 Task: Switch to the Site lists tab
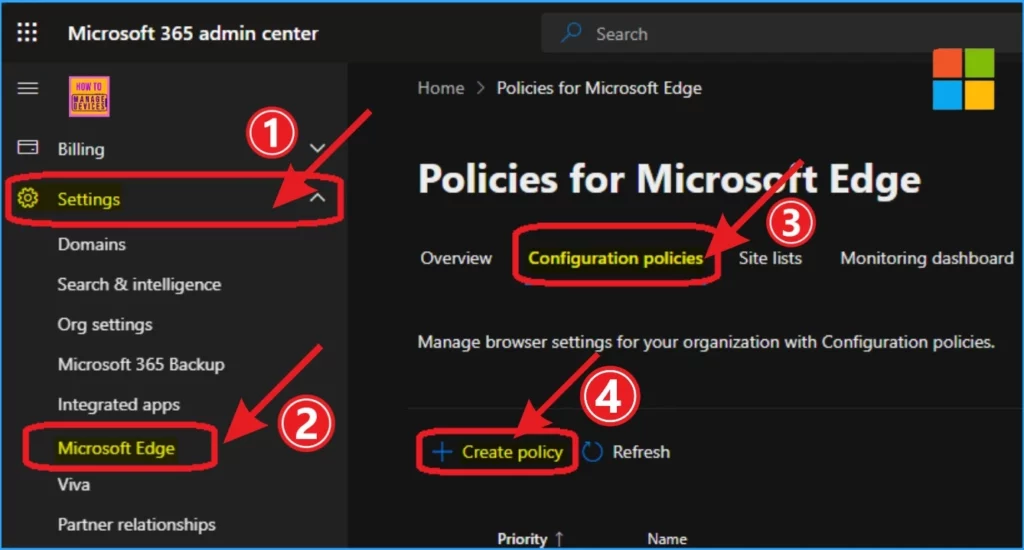(x=770, y=258)
